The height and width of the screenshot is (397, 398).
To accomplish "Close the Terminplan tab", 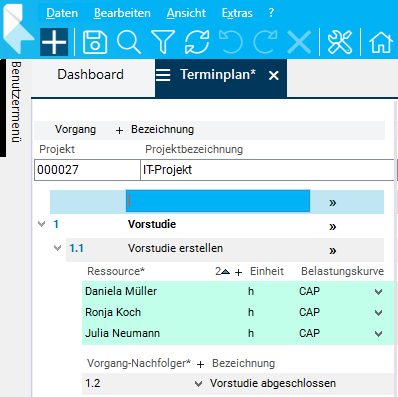I will [274, 76].
